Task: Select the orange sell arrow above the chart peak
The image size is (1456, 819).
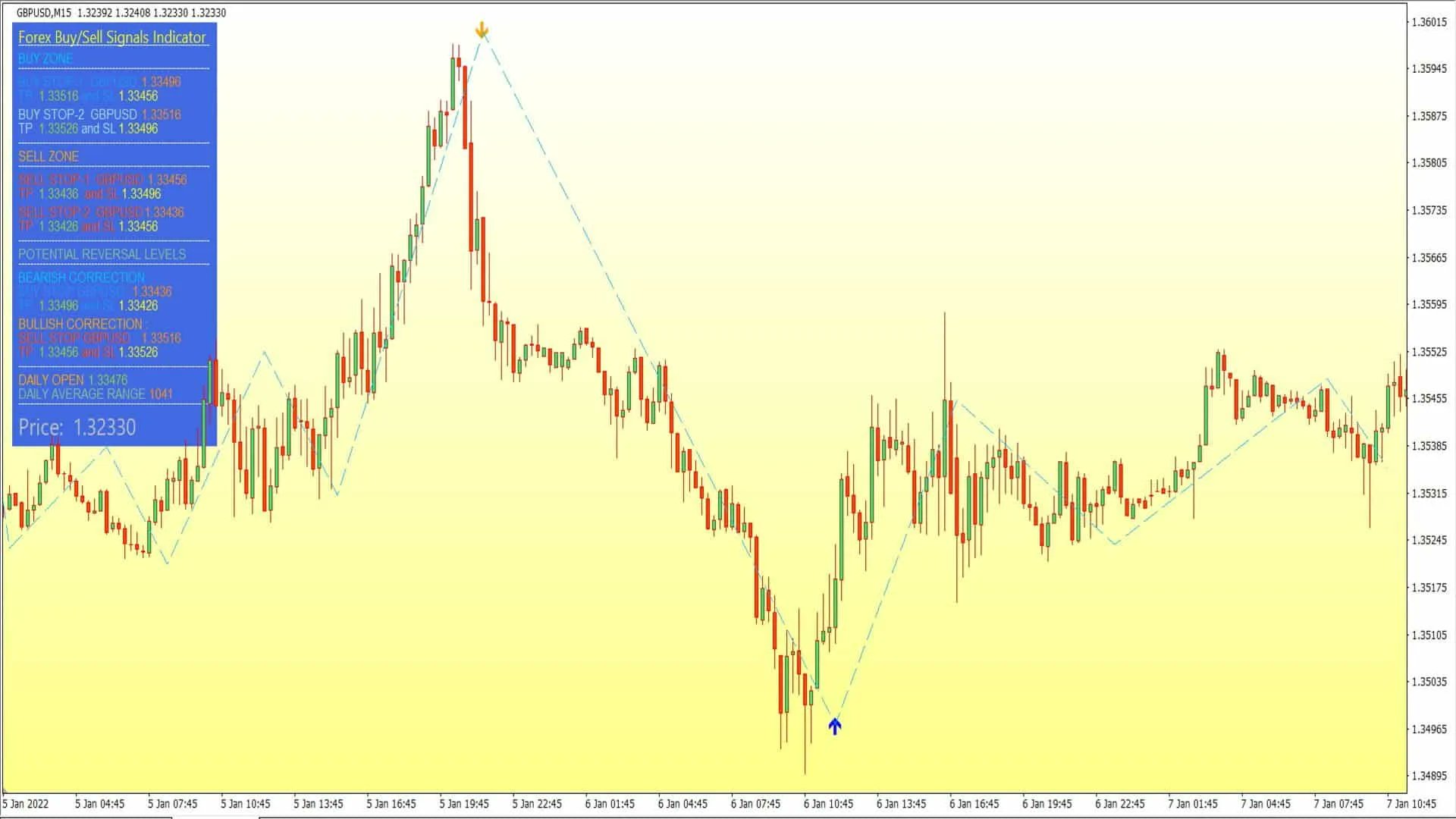Action: click(482, 30)
